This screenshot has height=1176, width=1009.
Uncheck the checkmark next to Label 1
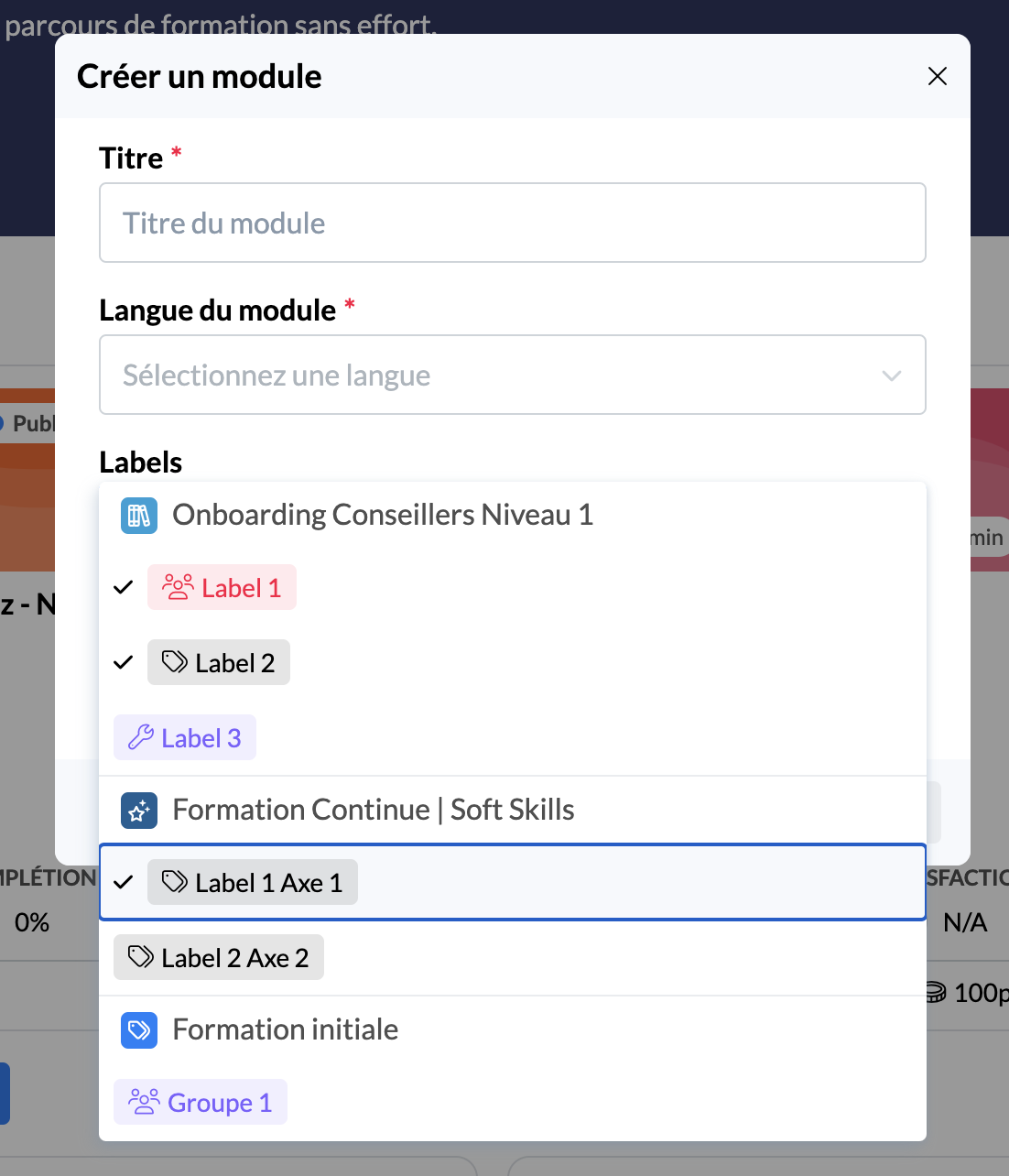pos(124,588)
